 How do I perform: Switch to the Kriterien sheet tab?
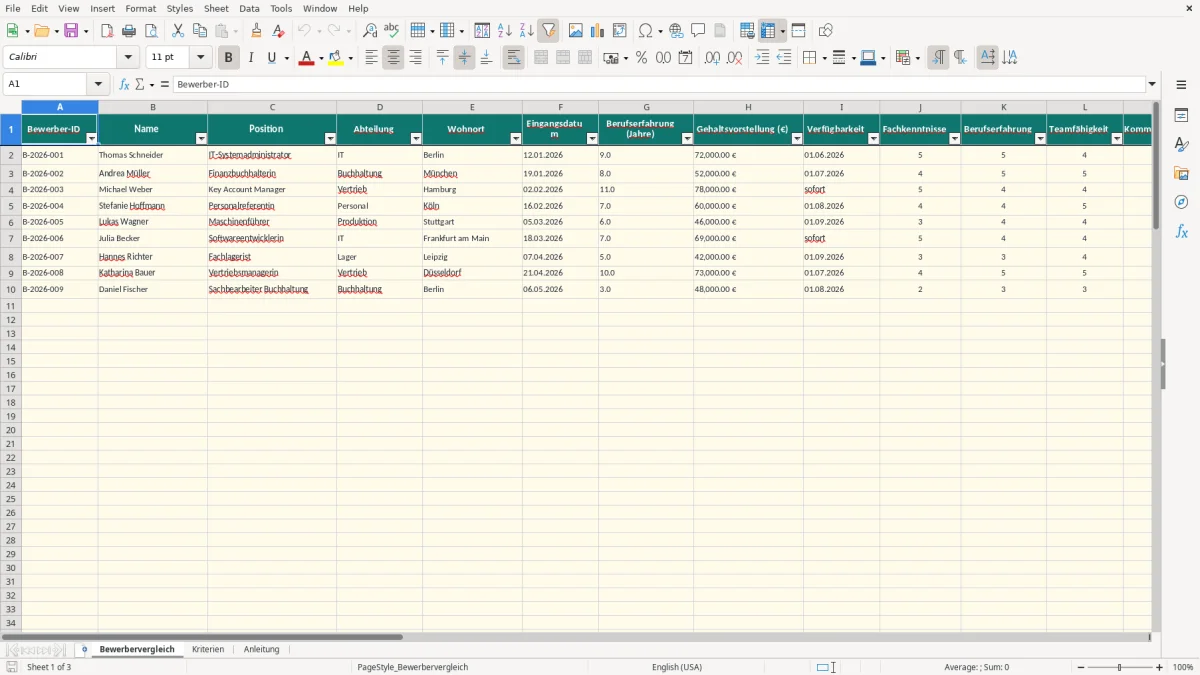click(x=208, y=649)
